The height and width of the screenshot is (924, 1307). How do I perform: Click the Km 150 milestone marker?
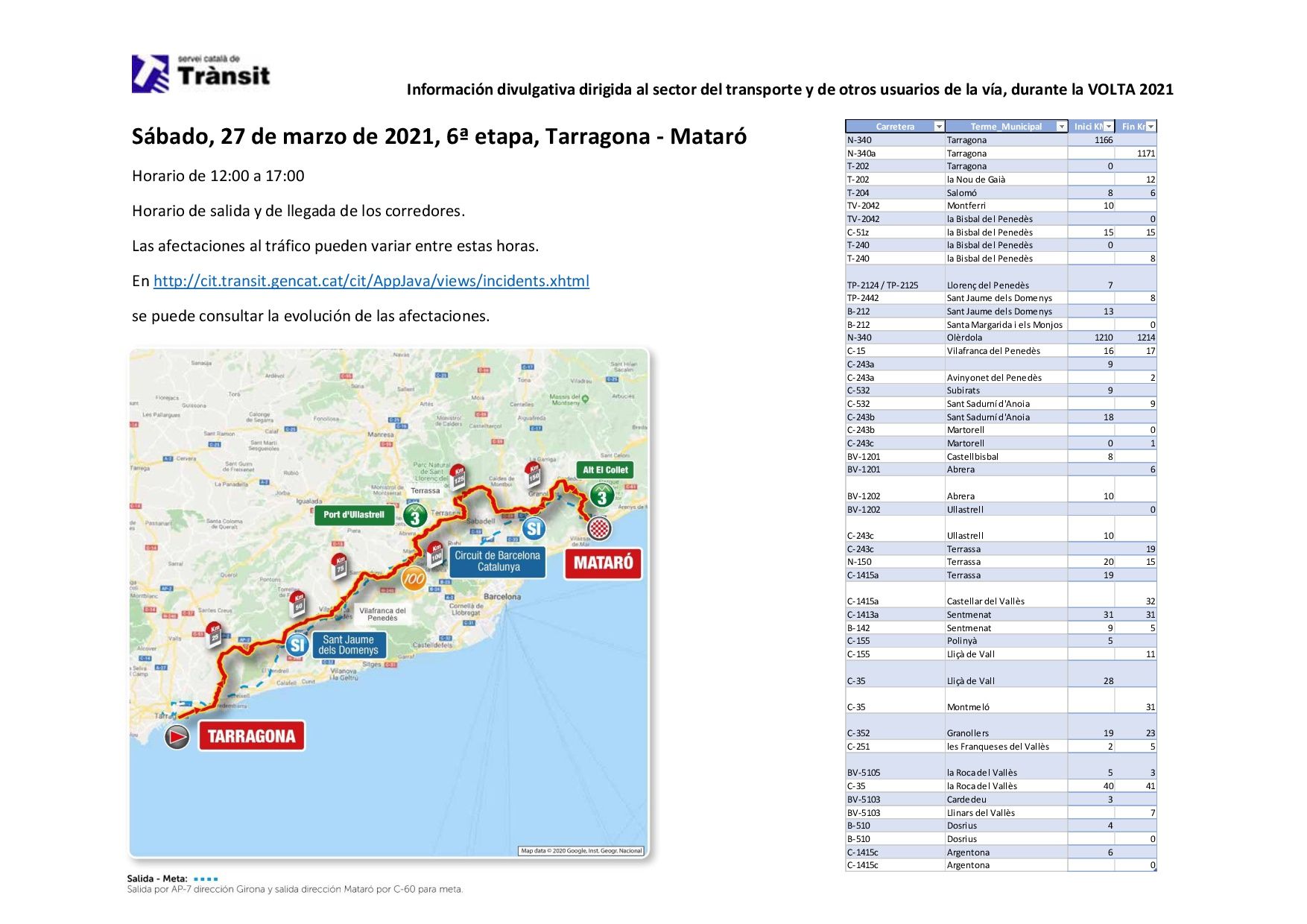533,472
